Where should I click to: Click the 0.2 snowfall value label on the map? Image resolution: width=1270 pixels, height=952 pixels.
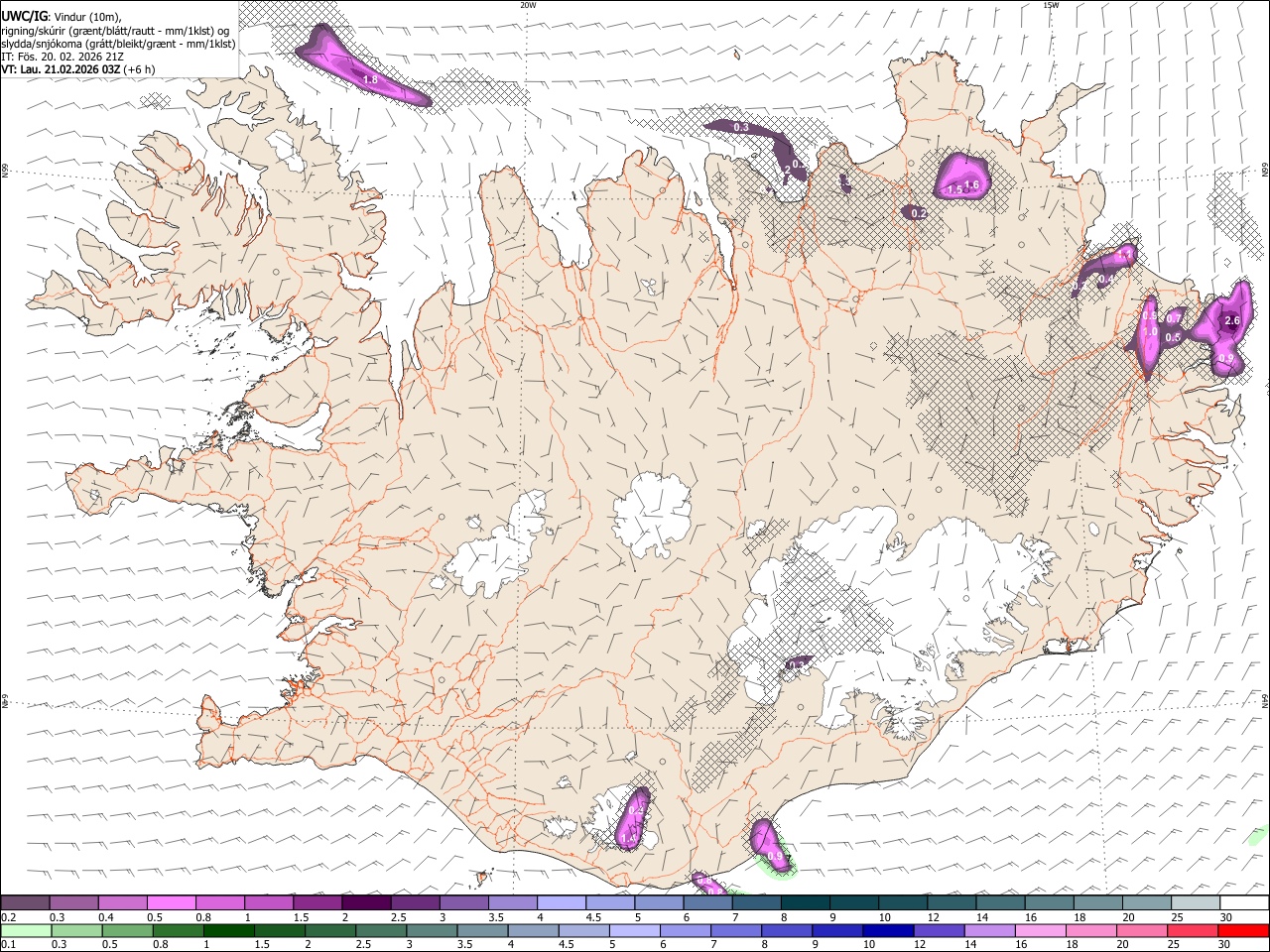pyautogui.click(x=919, y=213)
